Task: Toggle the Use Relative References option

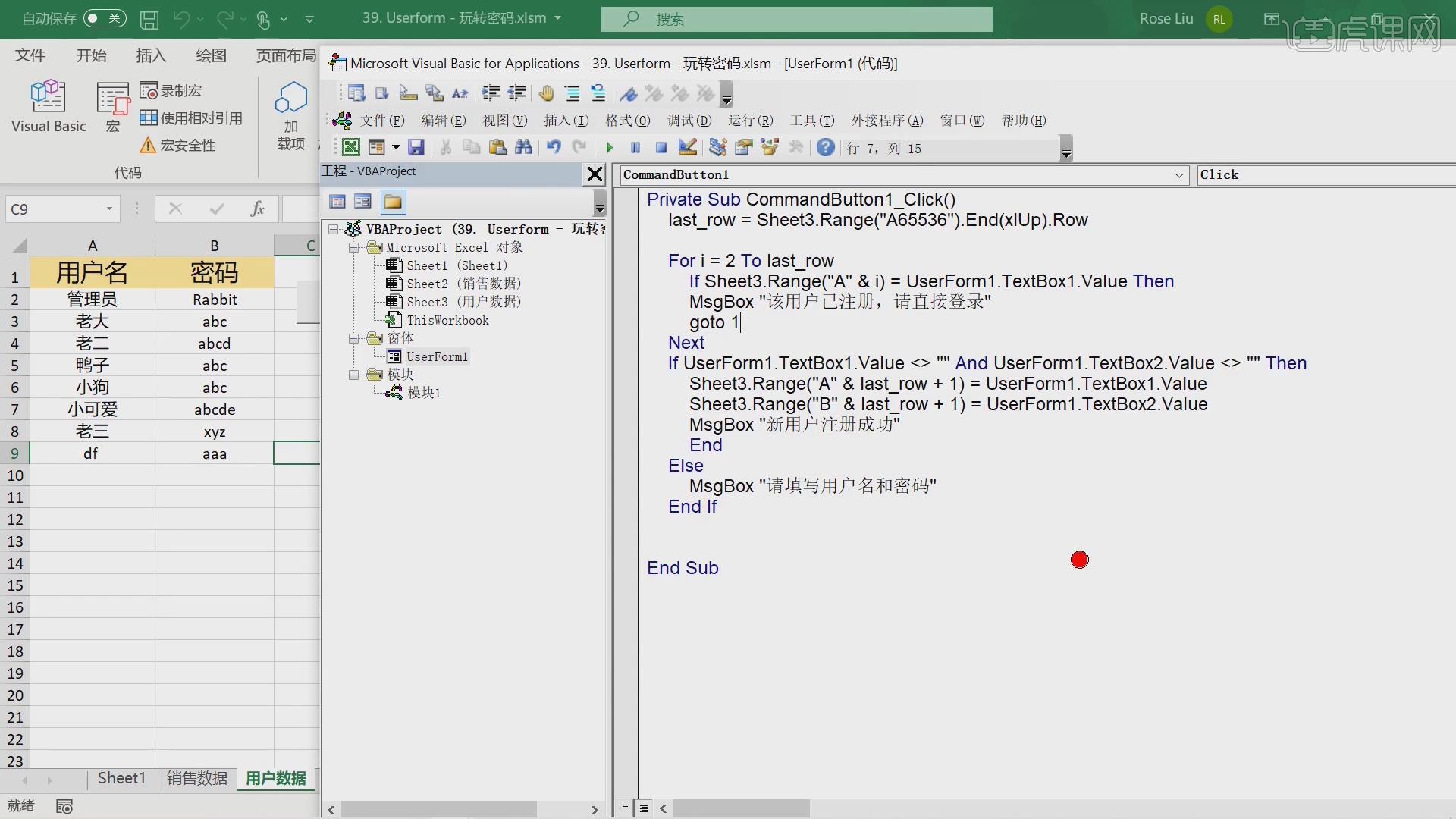Action: click(192, 118)
